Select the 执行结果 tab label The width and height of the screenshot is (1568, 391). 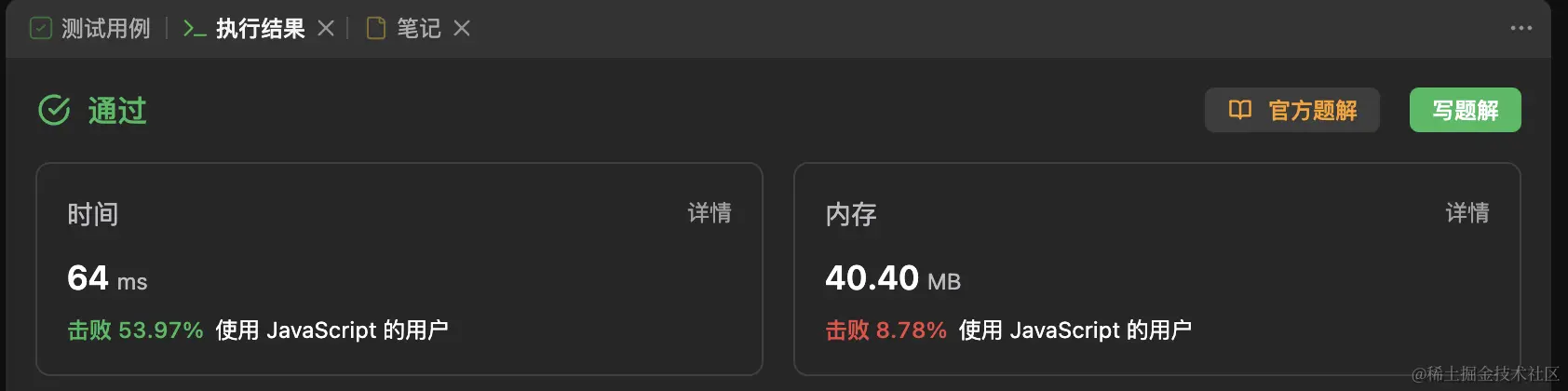coord(261,29)
